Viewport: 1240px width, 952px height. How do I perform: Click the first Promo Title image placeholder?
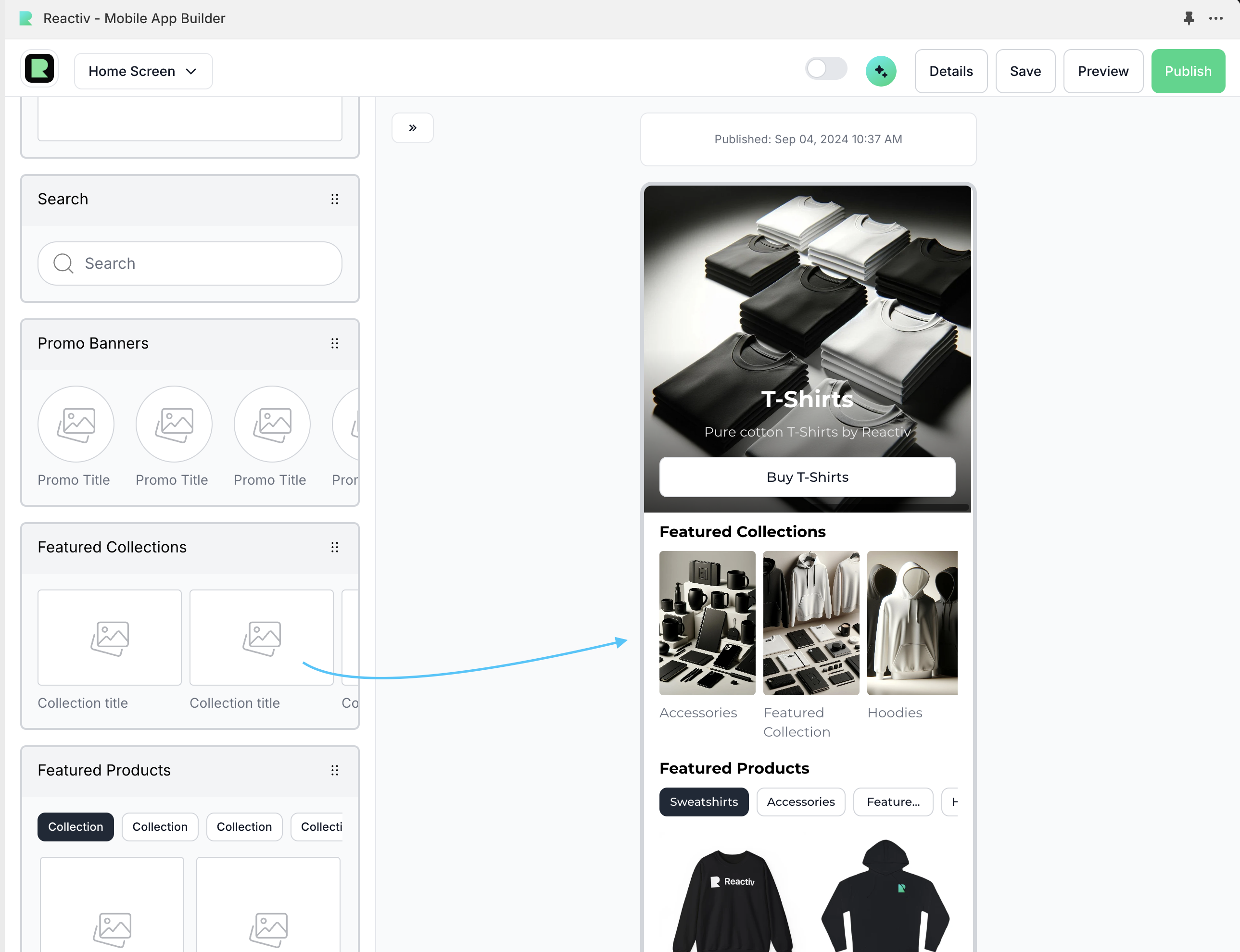click(76, 425)
